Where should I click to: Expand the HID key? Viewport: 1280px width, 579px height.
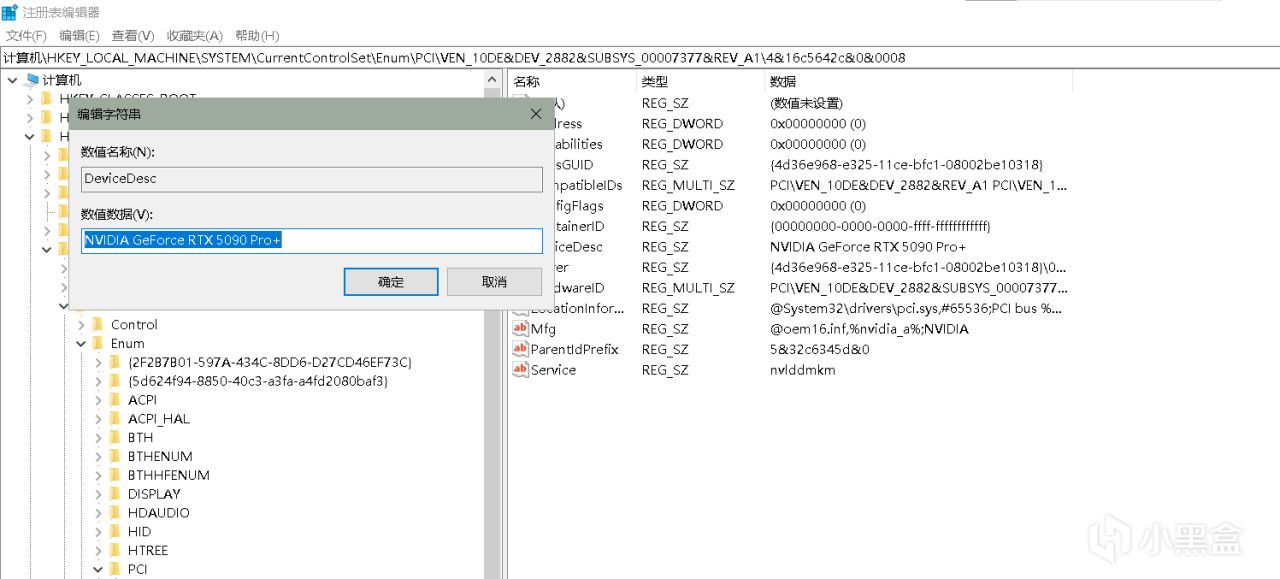click(99, 532)
